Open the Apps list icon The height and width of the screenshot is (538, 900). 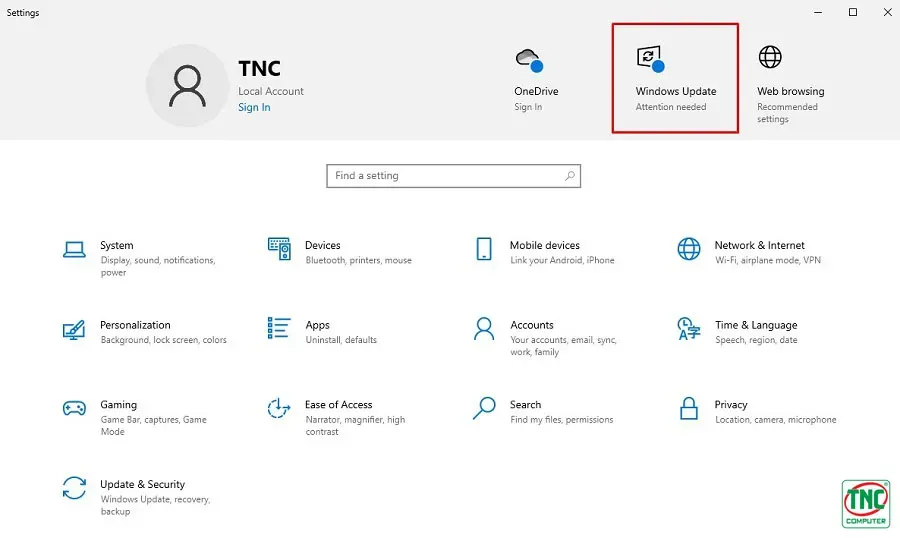click(x=279, y=328)
